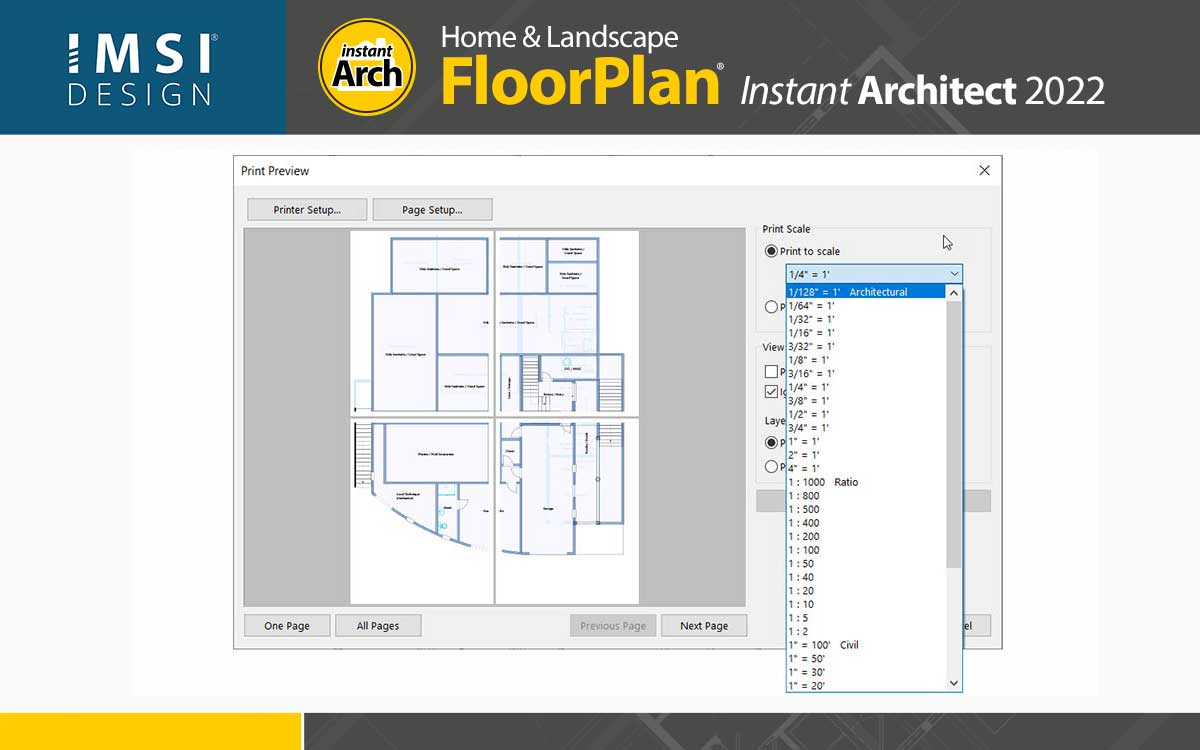Choose 1 : 5 ratio
The height and width of the screenshot is (750, 1200).
pos(865,618)
